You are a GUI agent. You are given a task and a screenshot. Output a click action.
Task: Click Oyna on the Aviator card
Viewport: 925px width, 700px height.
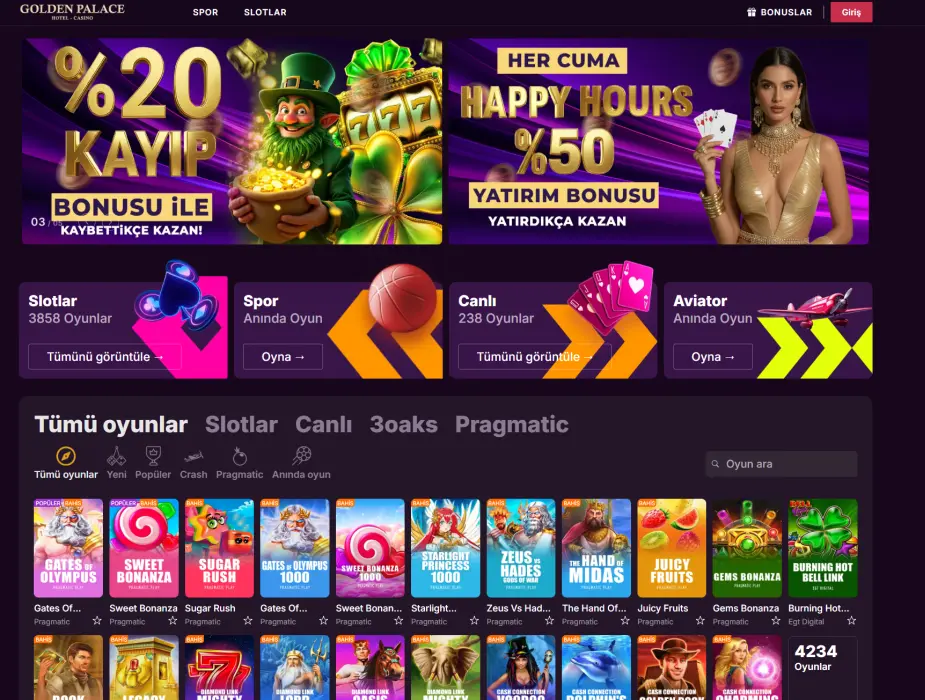point(713,357)
